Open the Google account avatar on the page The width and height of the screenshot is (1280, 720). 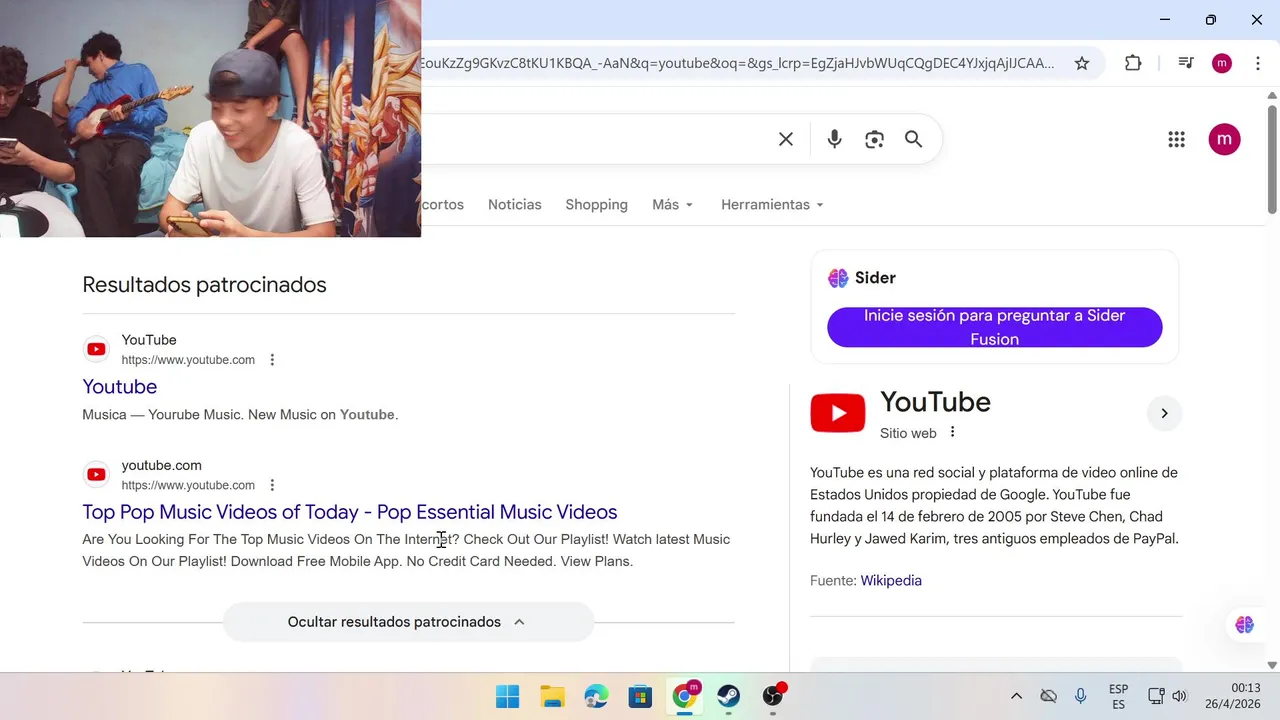coord(1224,140)
